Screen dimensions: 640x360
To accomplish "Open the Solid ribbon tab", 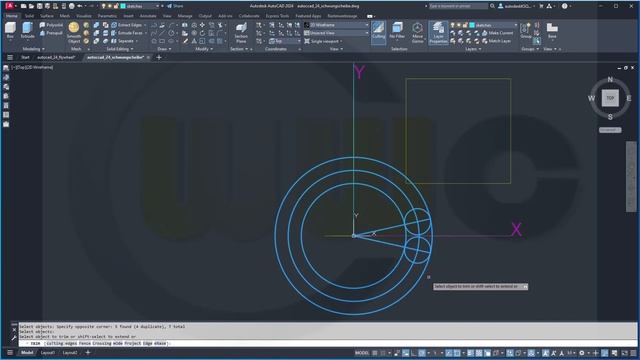I will tap(29, 16).
